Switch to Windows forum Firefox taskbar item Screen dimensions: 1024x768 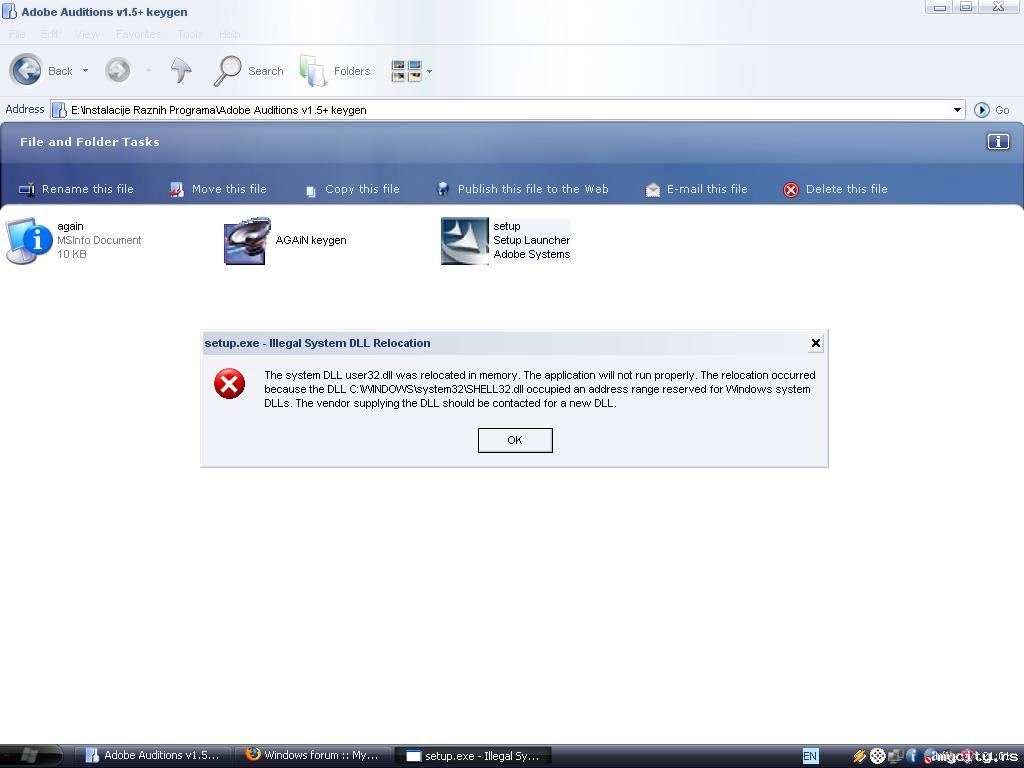(313, 756)
